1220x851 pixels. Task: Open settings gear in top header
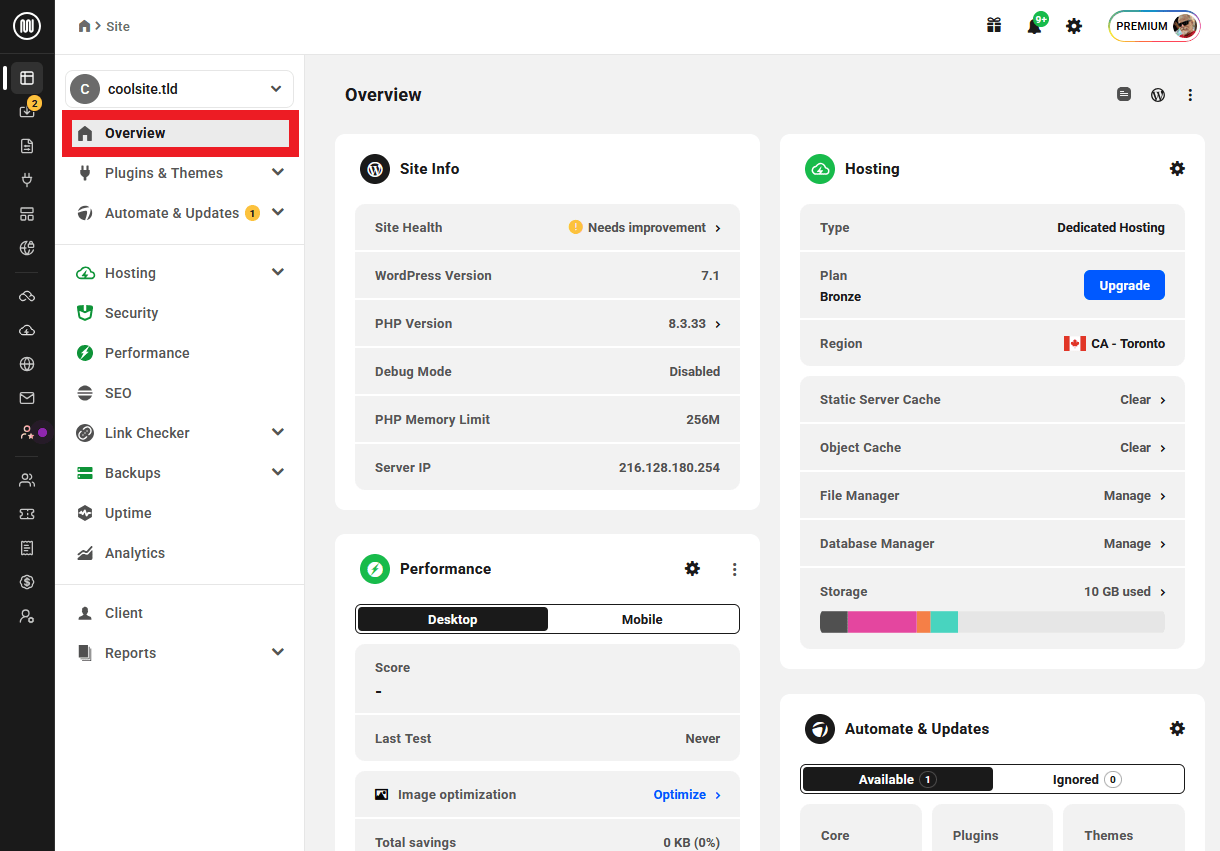point(1074,26)
